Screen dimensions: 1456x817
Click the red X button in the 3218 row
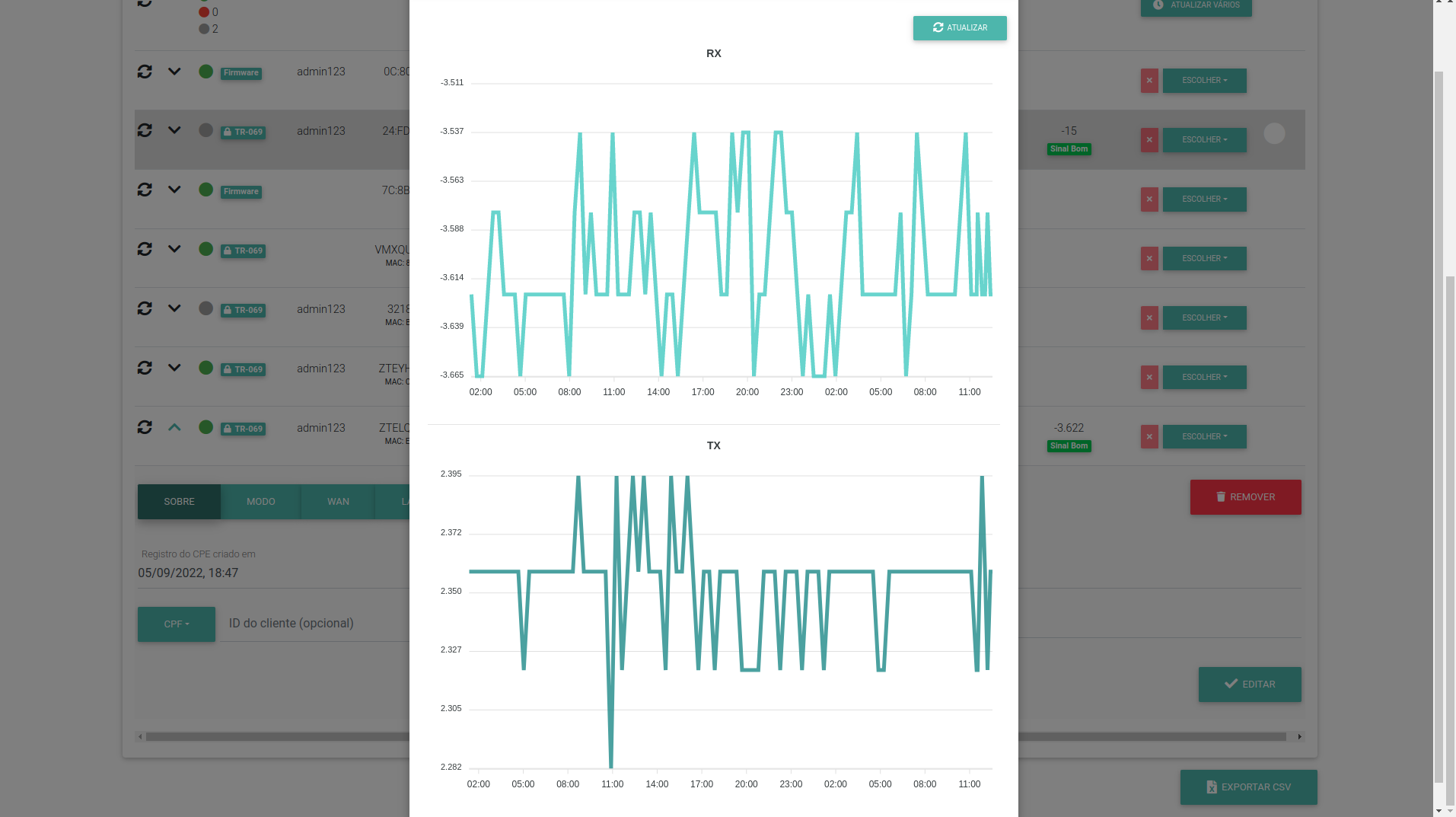tap(1149, 318)
